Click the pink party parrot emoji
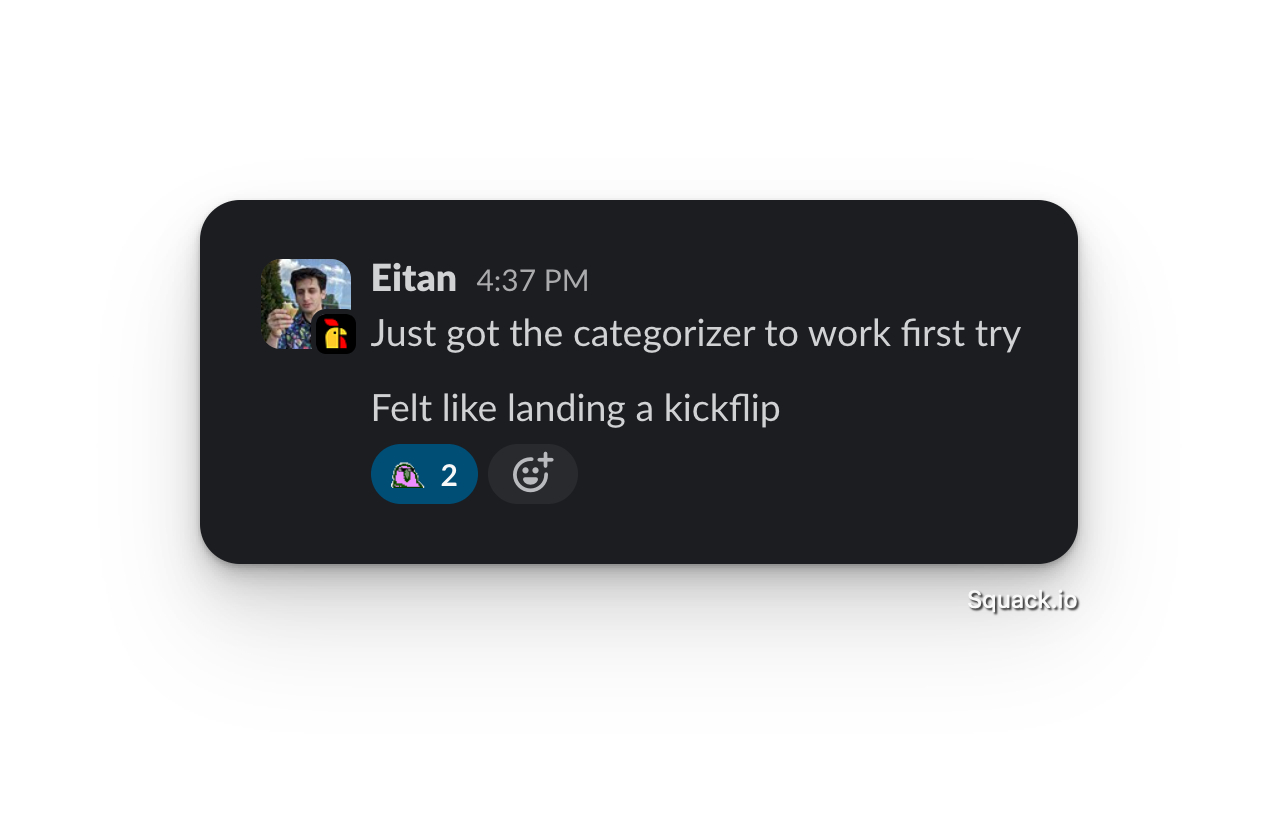This screenshot has height=814, width=1278. click(x=407, y=474)
